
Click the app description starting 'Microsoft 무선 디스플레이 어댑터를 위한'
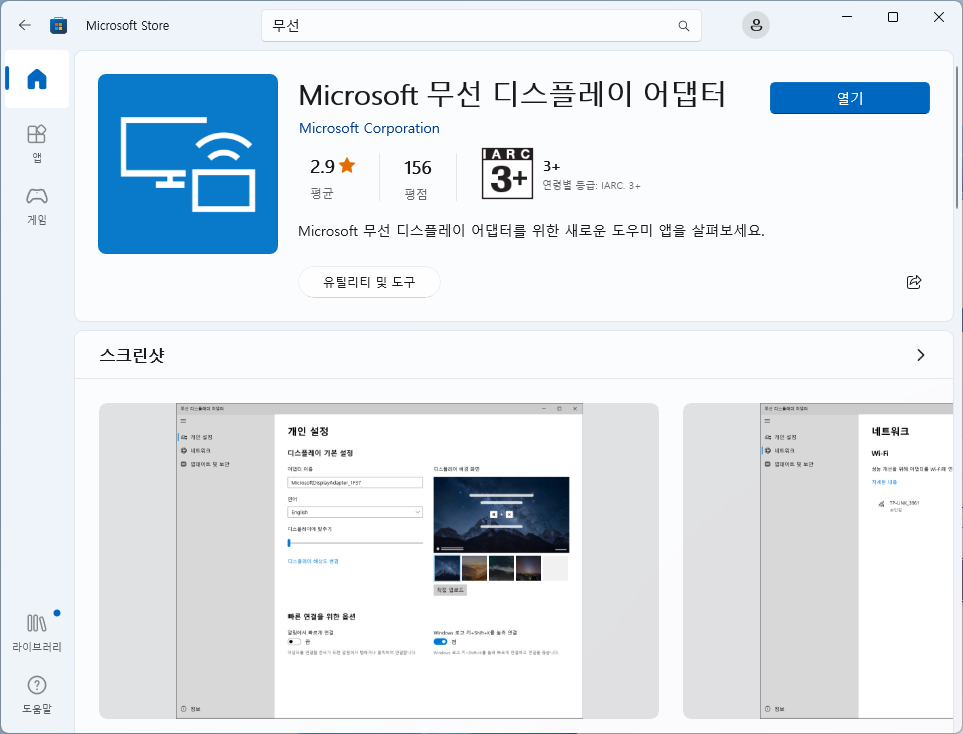531,231
